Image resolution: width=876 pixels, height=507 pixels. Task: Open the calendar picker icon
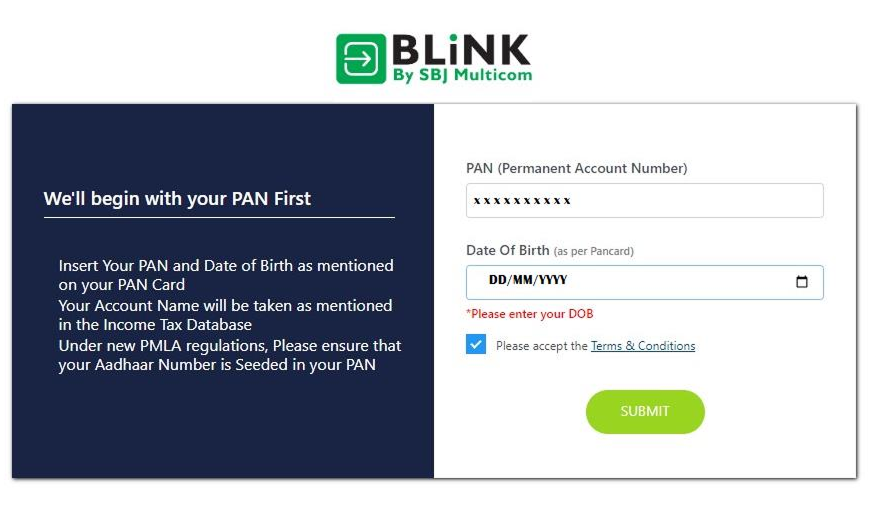click(801, 282)
